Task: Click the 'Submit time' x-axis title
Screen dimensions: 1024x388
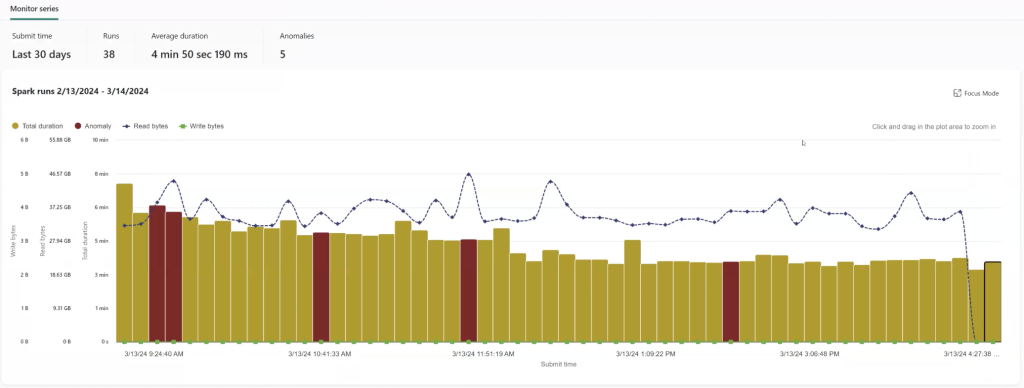Action: pos(558,364)
